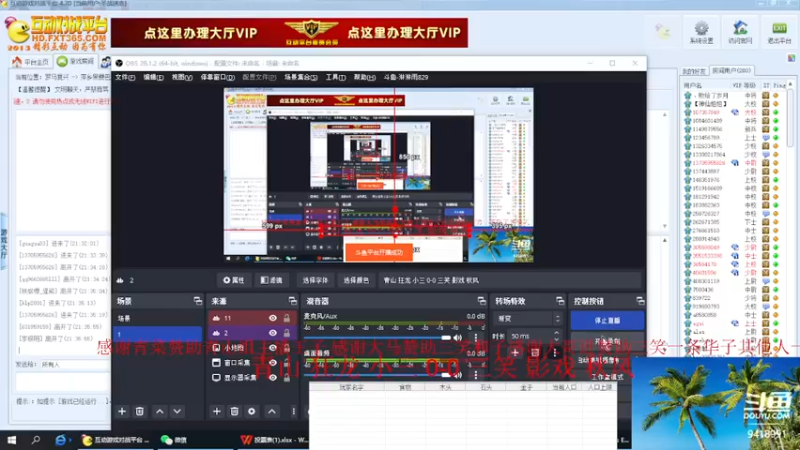The width and height of the screenshot is (800, 450).
Task: Pop out the Controls (控制按钮) dock panel
Action: 640,301
